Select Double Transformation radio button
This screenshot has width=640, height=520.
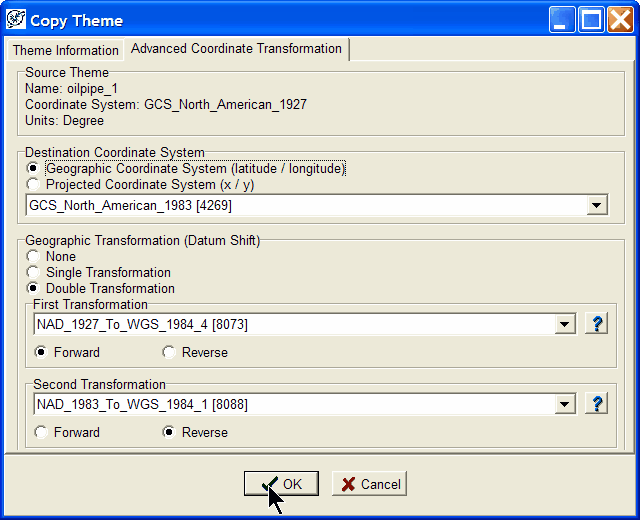tap(34, 289)
